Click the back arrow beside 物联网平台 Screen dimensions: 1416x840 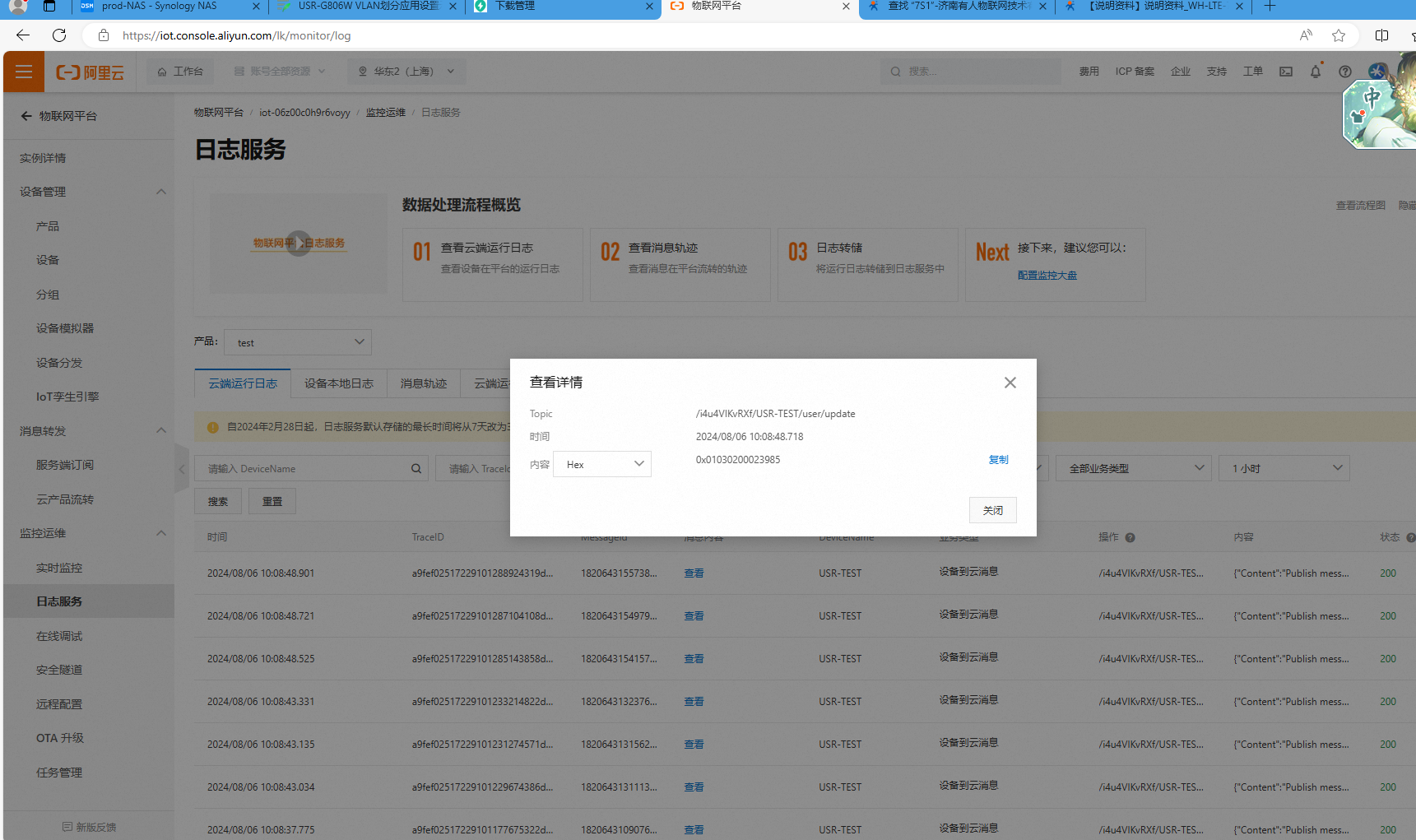pyautogui.click(x=26, y=116)
